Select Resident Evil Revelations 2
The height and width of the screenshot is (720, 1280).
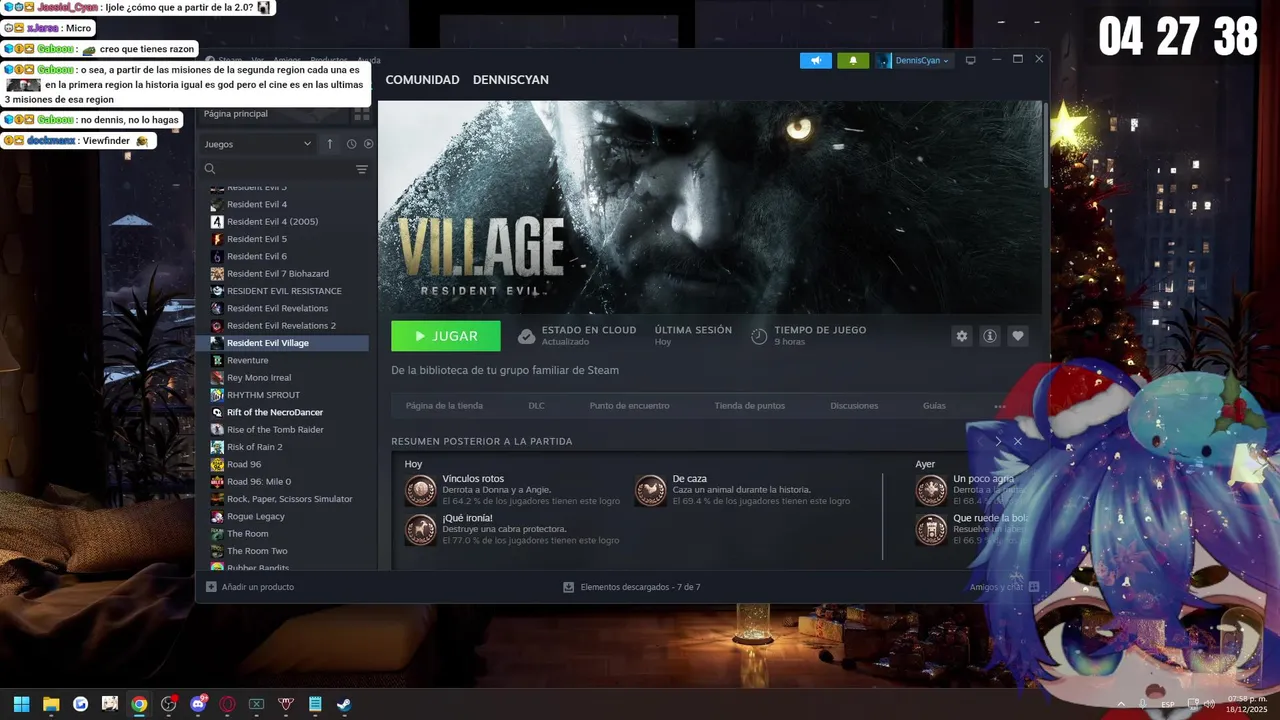281,325
